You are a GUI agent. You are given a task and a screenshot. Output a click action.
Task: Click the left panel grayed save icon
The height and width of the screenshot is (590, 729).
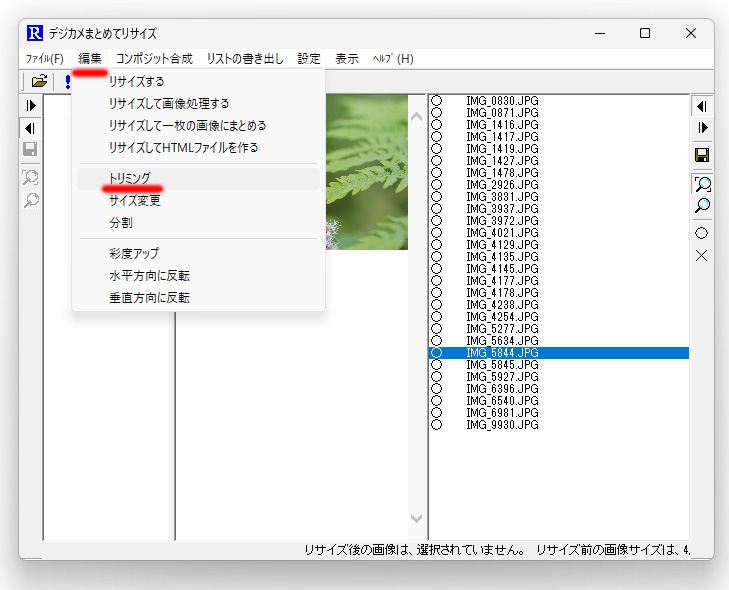(30, 149)
